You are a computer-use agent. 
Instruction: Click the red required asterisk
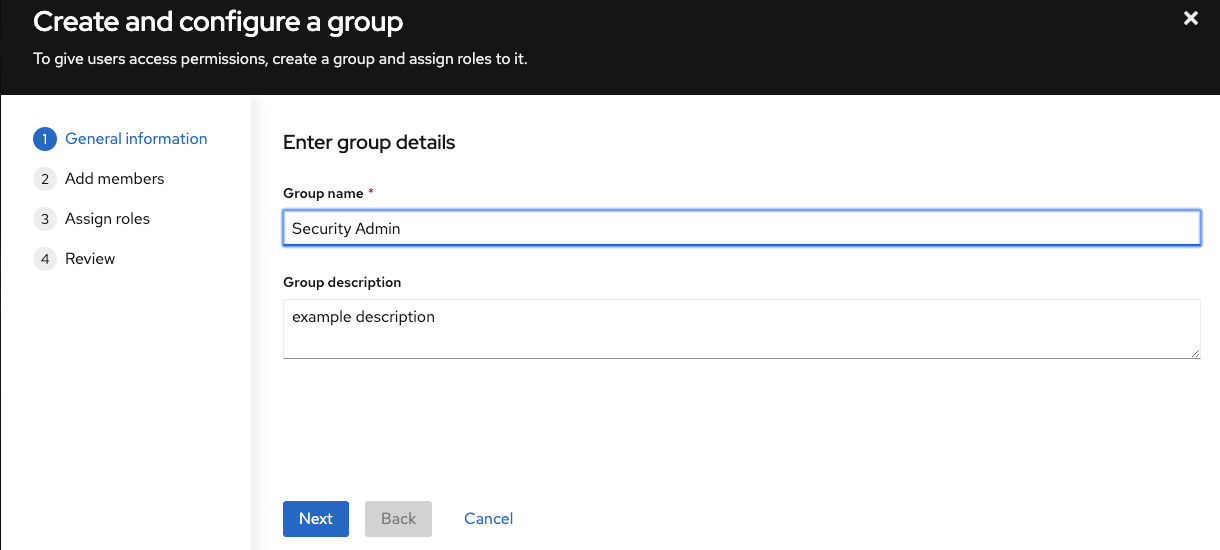pos(372,191)
